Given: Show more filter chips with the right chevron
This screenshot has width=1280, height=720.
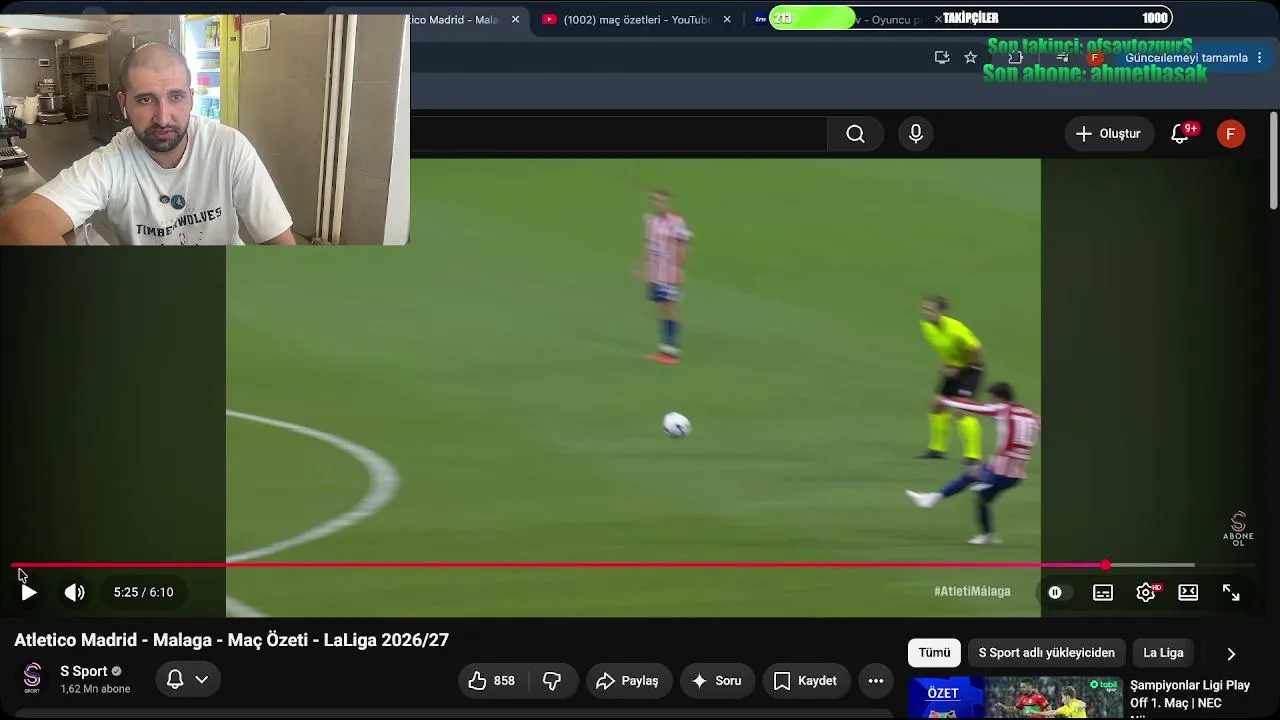Looking at the screenshot, I should point(1231,654).
